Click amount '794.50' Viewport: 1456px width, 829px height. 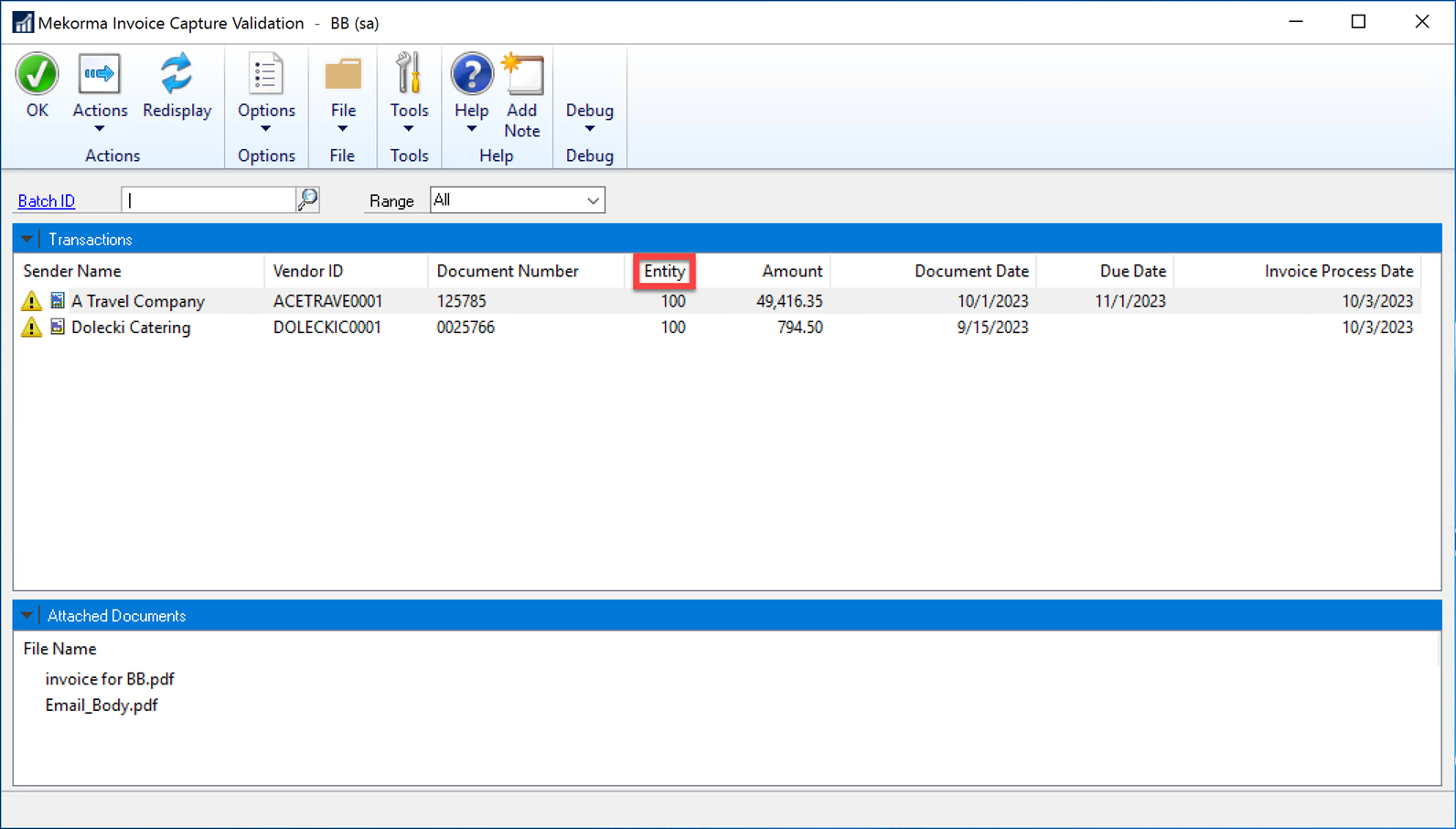pyautogui.click(x=799, y=328)
